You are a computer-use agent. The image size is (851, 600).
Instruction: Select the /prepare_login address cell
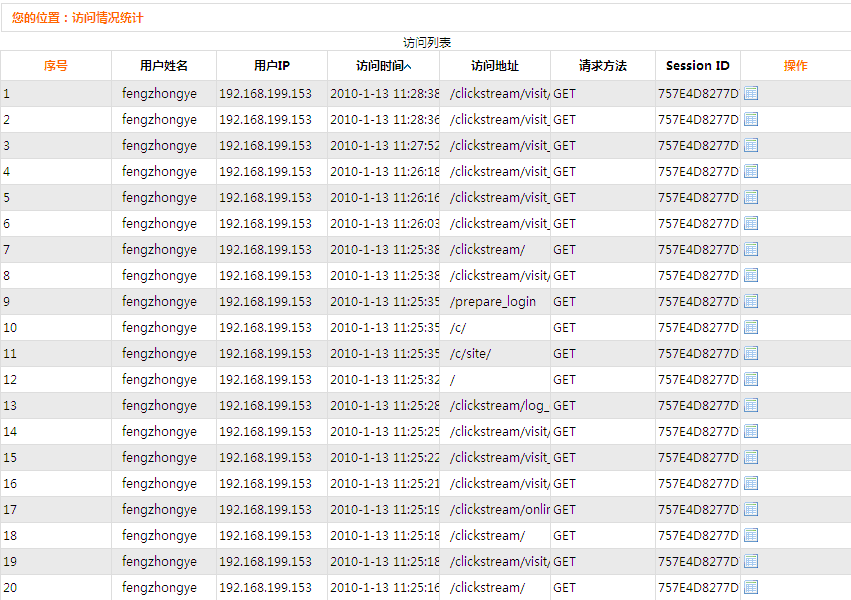point(493,301)
